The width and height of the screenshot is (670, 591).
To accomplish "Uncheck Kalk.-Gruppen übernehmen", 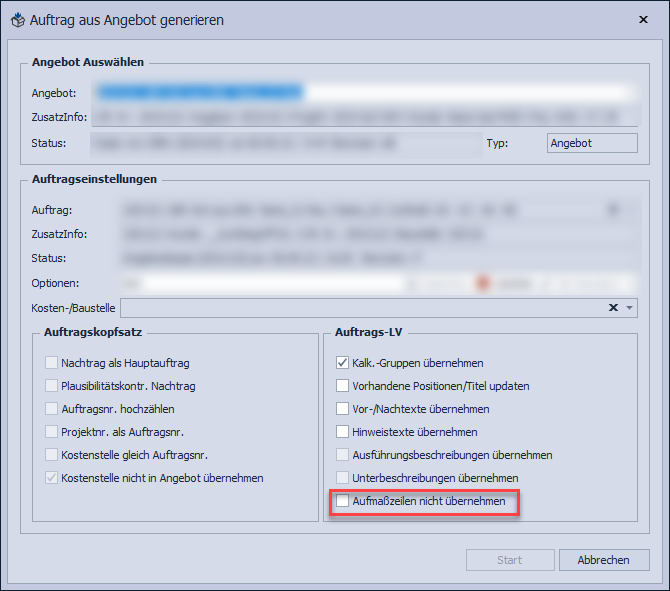I will pyautogui.click(x=343, y=363).
